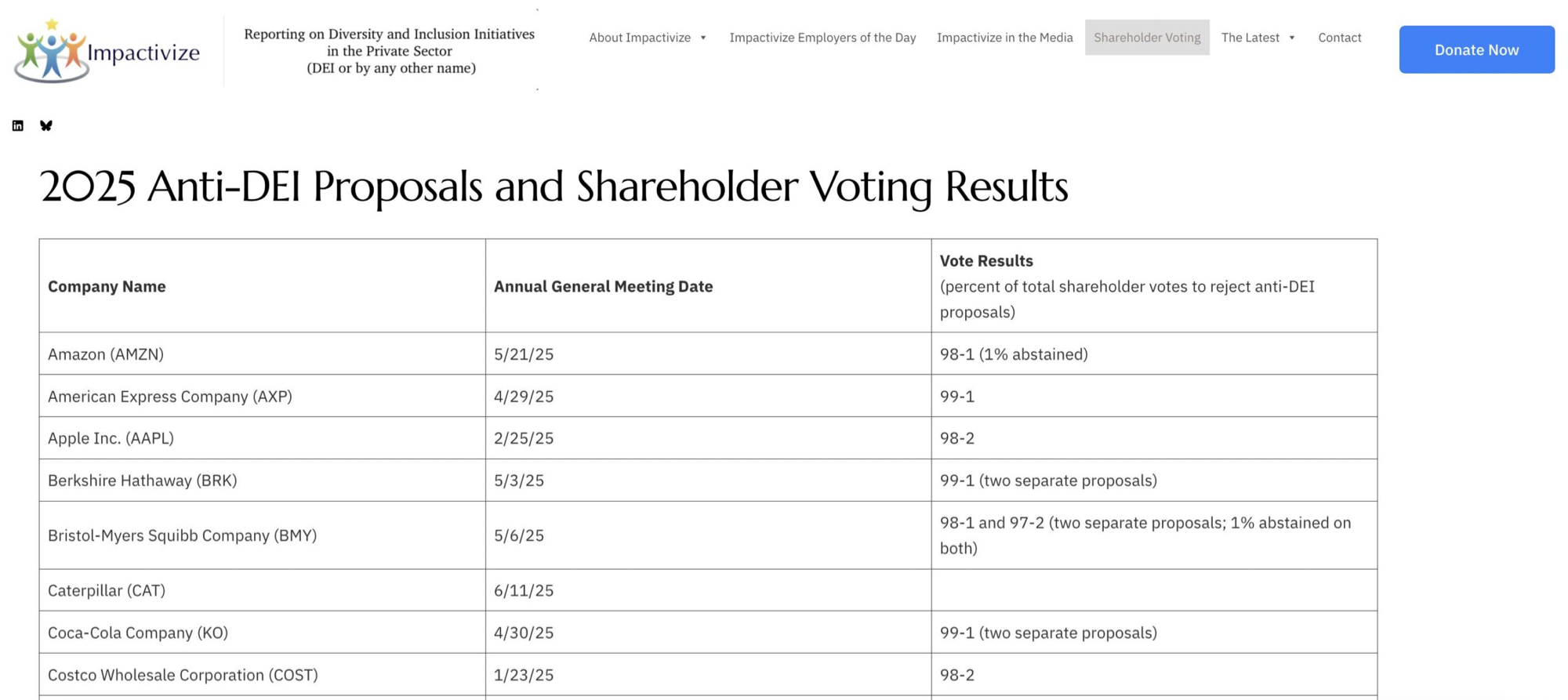1568x700 pixels.
Task: Click the Annual General Meeting Date header
Action: click(x=603, y=286)
